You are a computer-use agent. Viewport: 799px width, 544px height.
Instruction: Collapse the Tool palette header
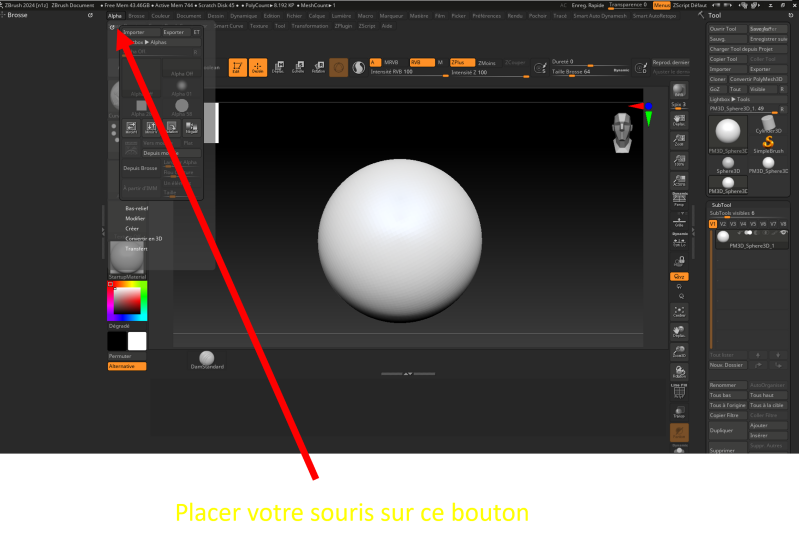click(714, 15)
